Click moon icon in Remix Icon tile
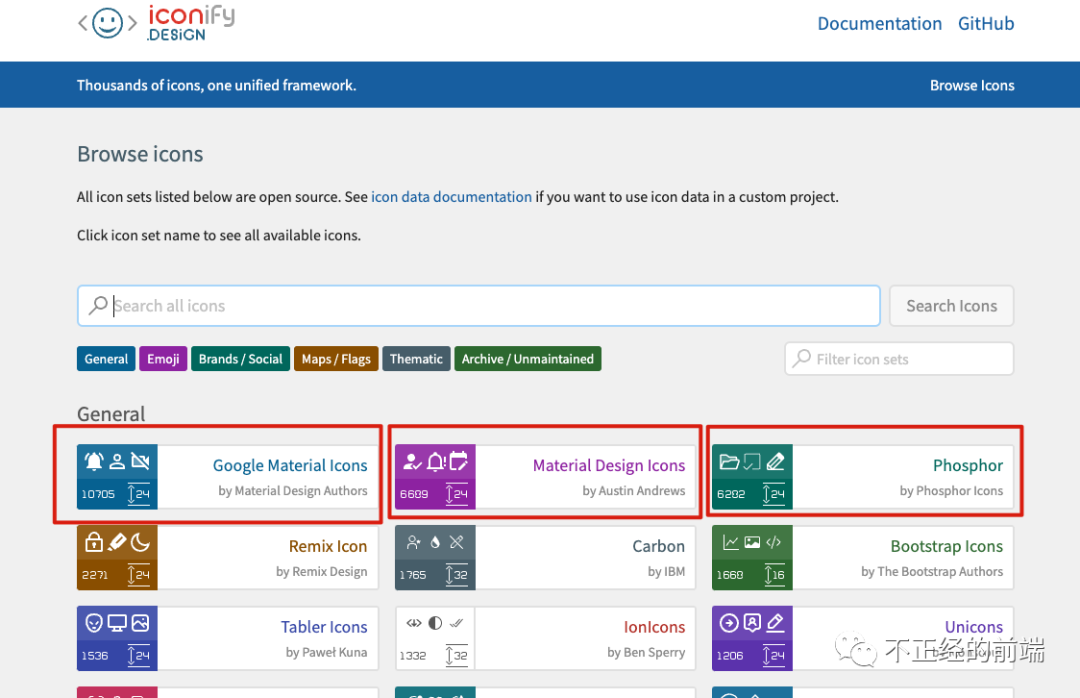Screen dimensions: 1080x698 pyautogui.click(x=141, y=542)
